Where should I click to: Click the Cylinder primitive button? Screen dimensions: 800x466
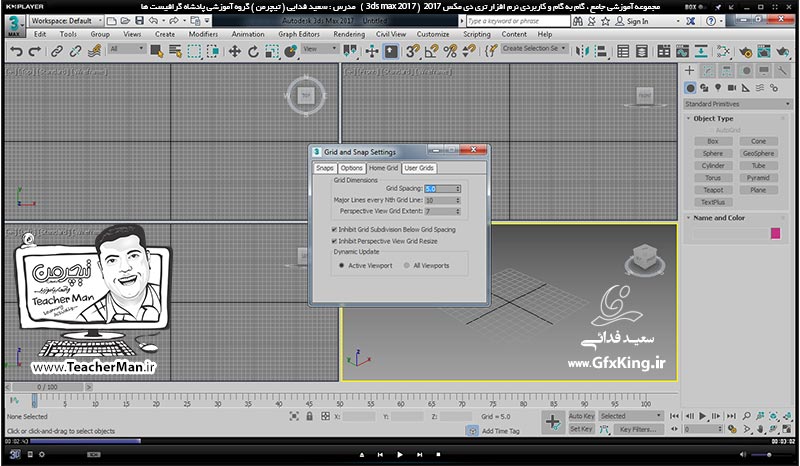713,166
